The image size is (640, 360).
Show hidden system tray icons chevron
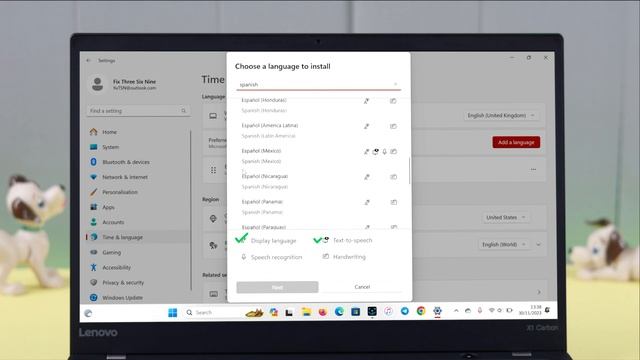pos(456,311)
